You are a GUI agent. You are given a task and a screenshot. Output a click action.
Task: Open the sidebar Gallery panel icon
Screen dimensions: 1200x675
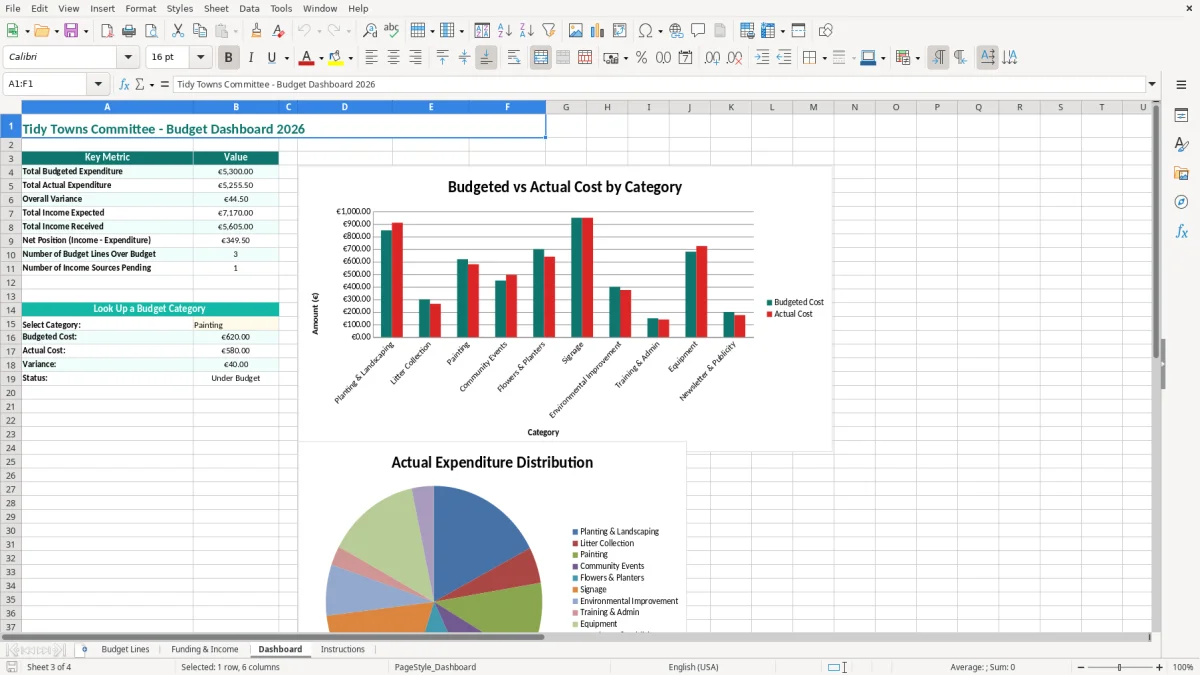tap(1181, 174)
